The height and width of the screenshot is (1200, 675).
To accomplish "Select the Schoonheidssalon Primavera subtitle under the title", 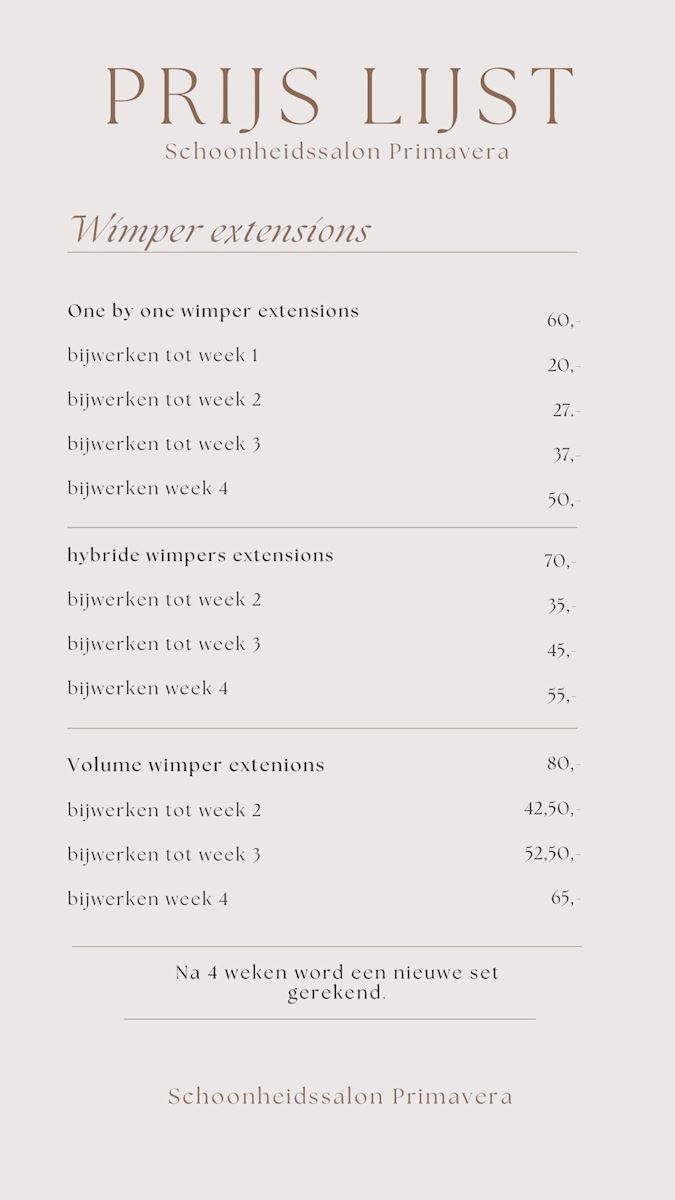I will [337, 152].
